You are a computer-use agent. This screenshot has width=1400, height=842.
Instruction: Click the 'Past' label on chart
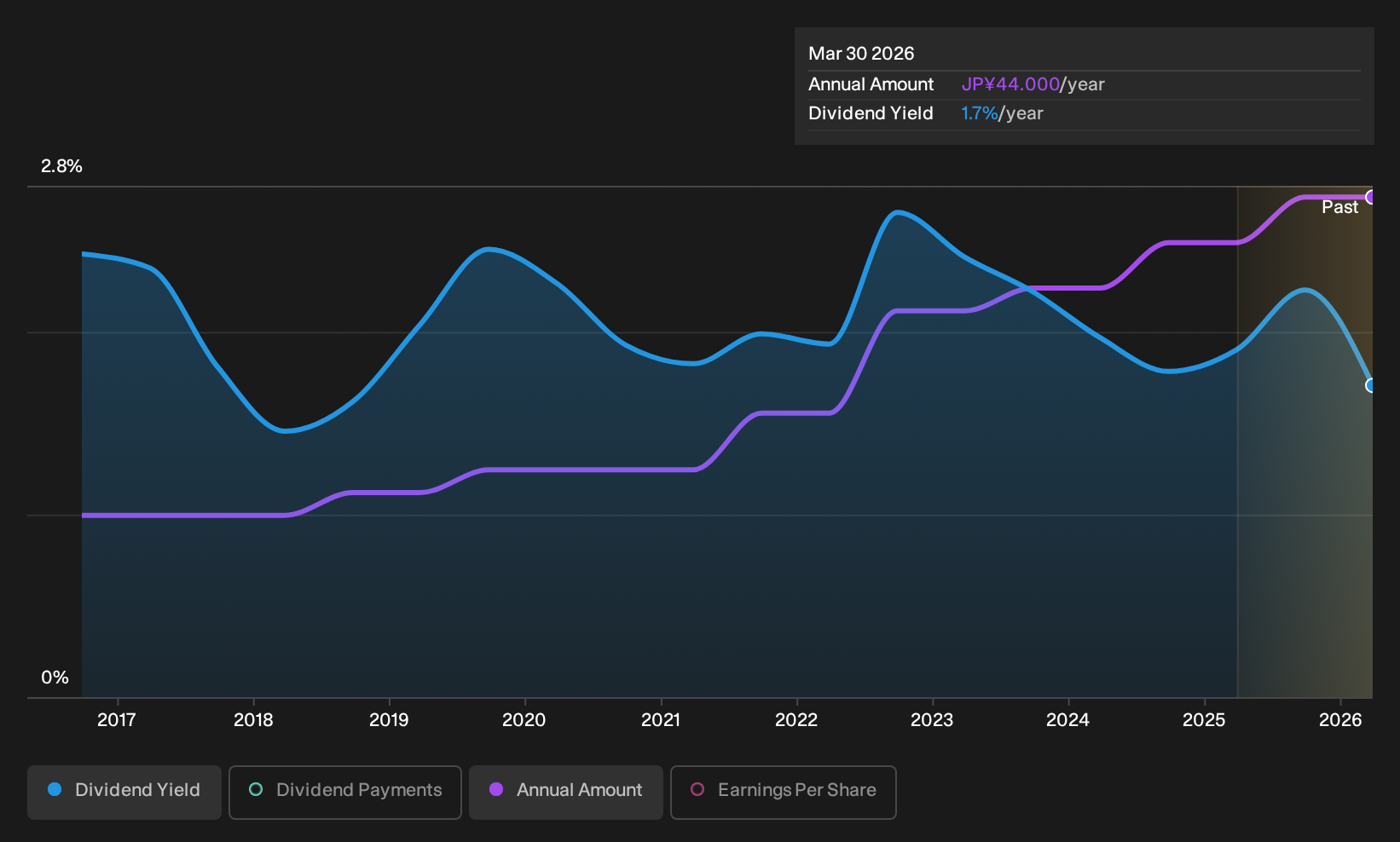[x=1339, y=207]
